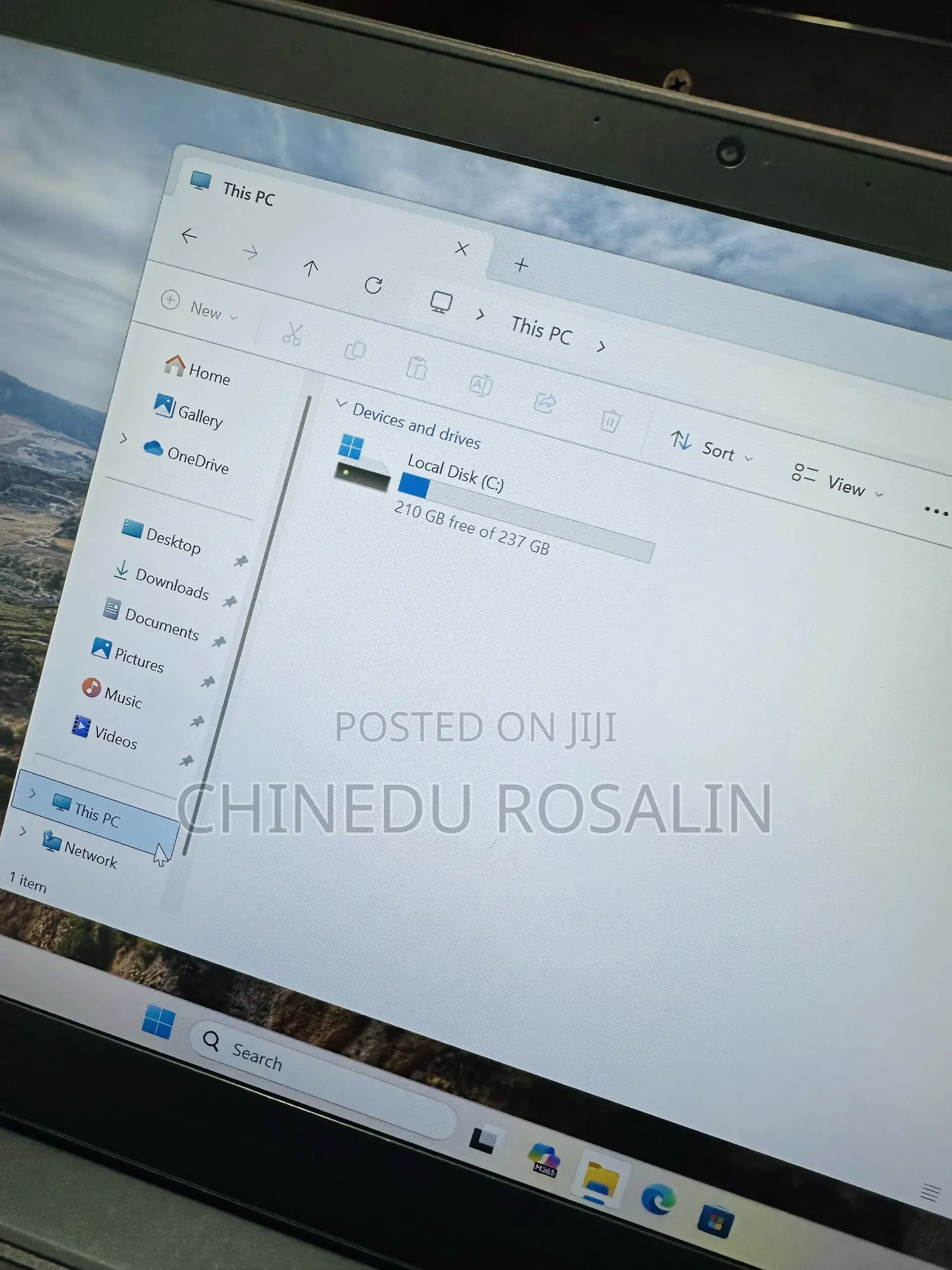Viewport: 952px width, 1270px height.
Task: Click the Delete trash icon
Action: [x=610, y=420]
